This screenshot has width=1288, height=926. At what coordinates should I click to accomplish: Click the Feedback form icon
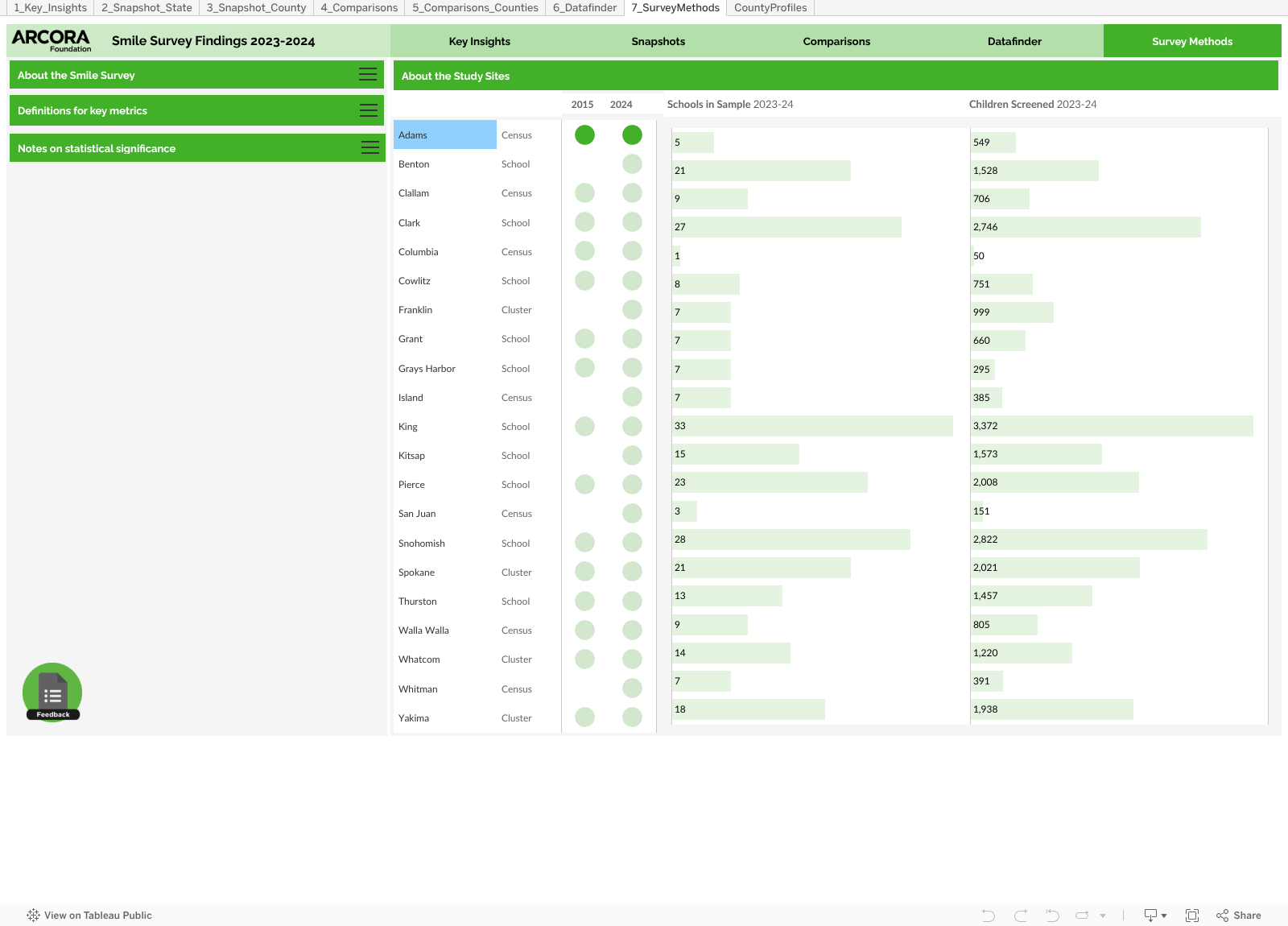(52, 692)
